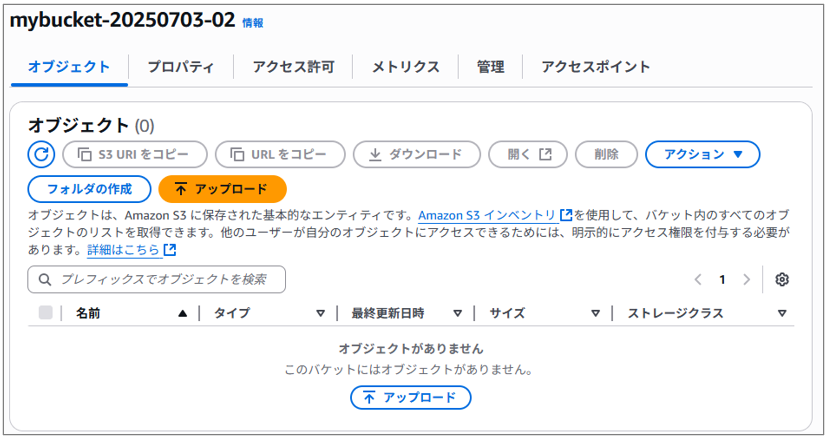Sort by タイプ column arrow
The width and height of the screenshot is (827, 438).
click(320, 313)
